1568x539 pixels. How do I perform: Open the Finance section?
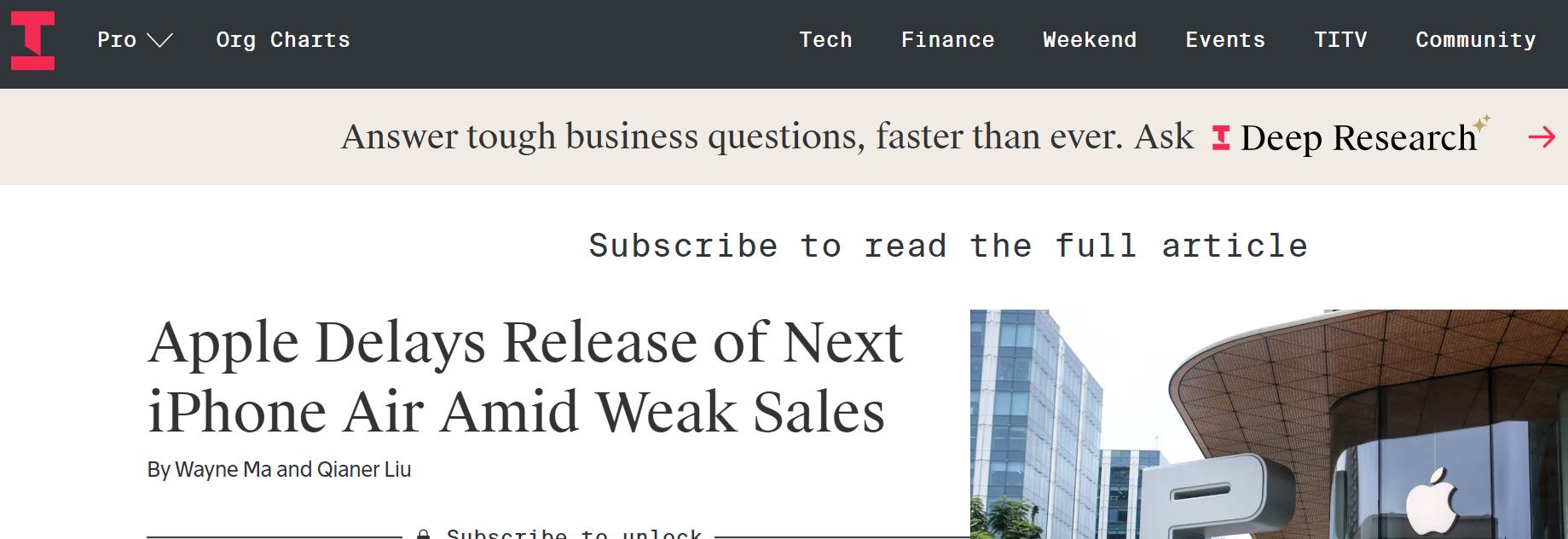click(947, 40)
